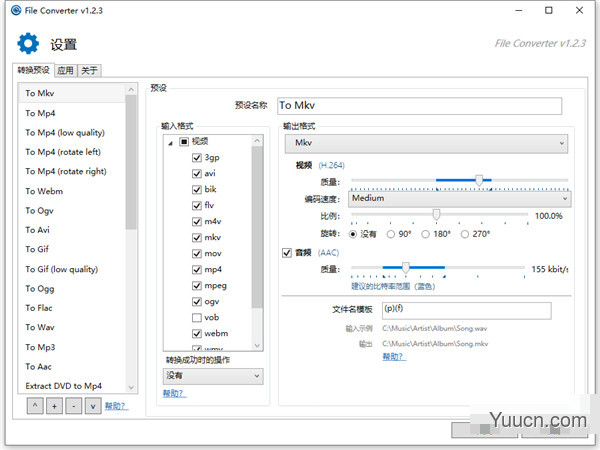The height and width of the screenshot is (450, 600).
Task: Select the To Mp3 preset
Action: click(x=72, y=347)
